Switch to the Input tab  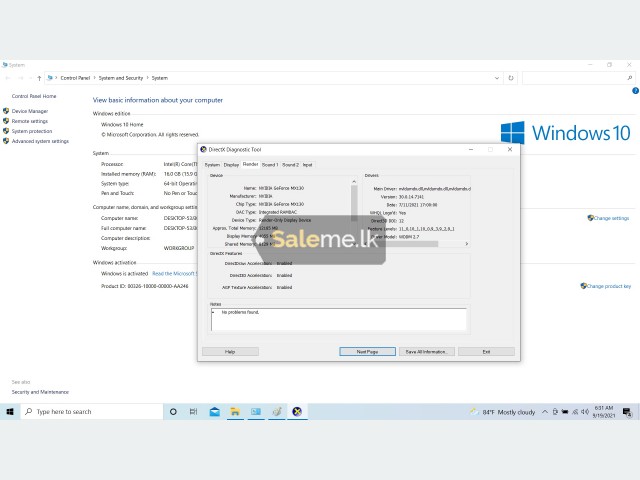[307, 165]
